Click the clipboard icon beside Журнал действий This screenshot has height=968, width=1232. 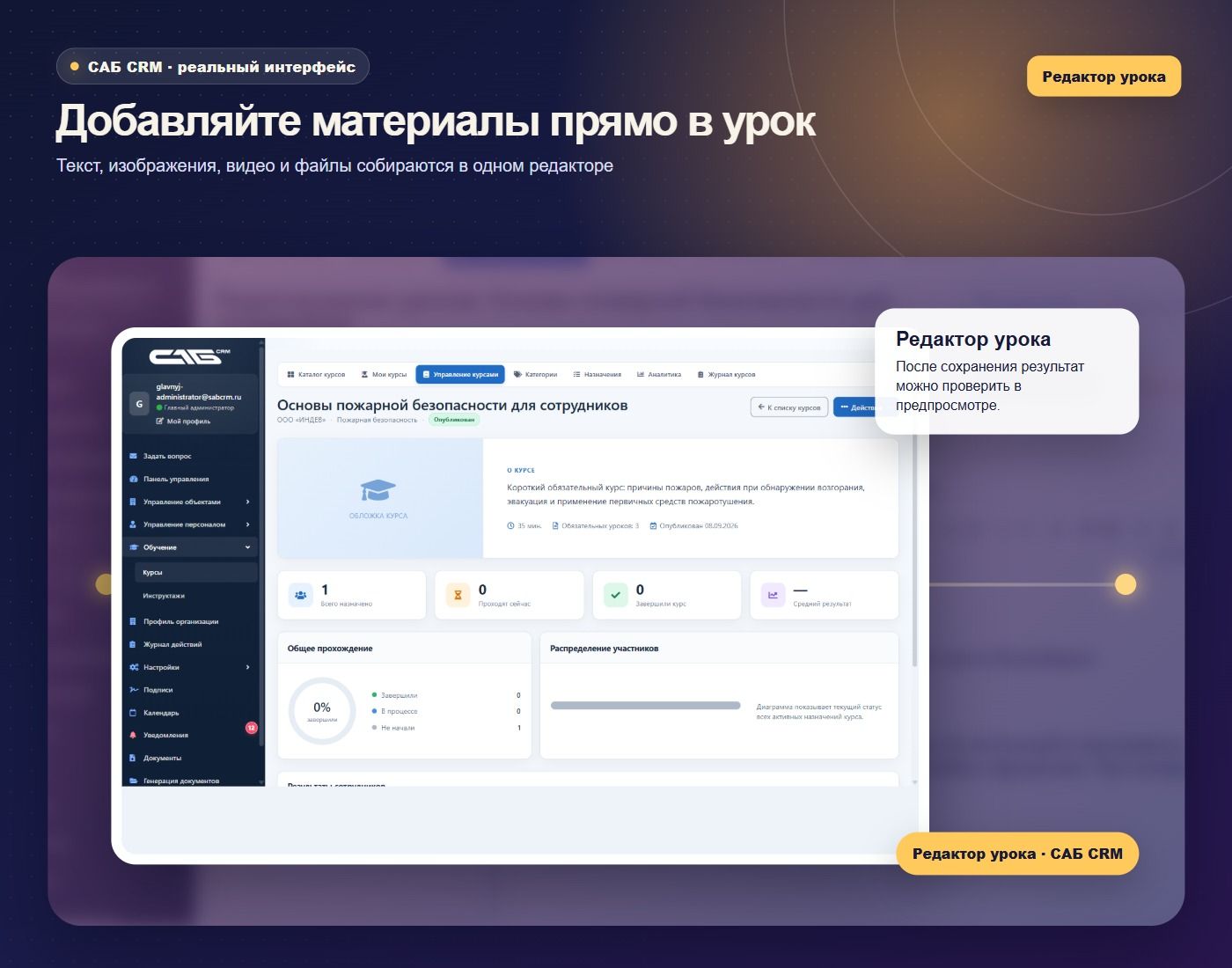click(134, 644)
